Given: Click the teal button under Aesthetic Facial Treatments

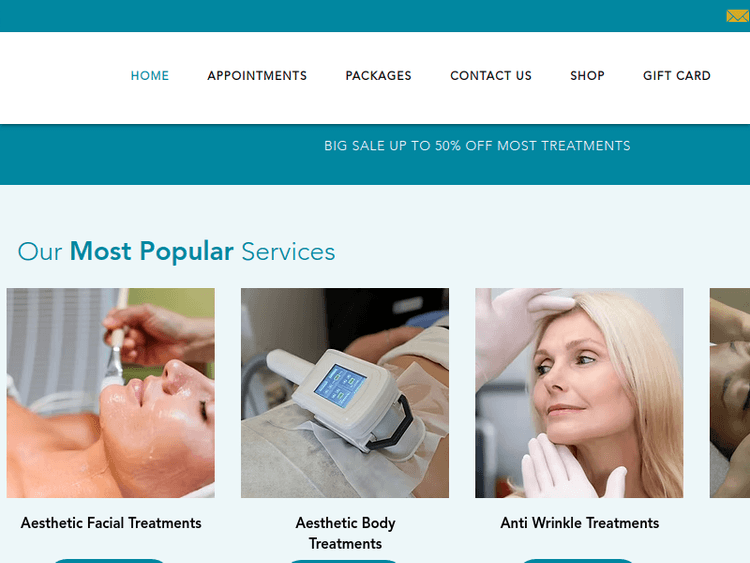Looking at the screenshot, I should 109,561.
